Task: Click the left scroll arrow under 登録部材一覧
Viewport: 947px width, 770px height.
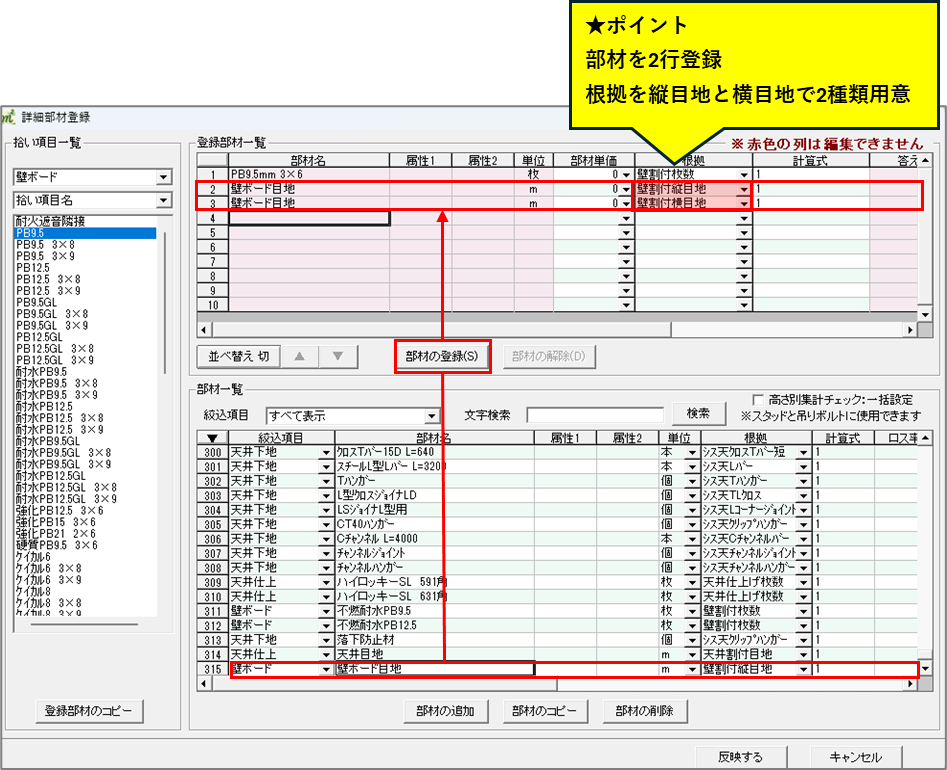Action: tap(204, 329)
